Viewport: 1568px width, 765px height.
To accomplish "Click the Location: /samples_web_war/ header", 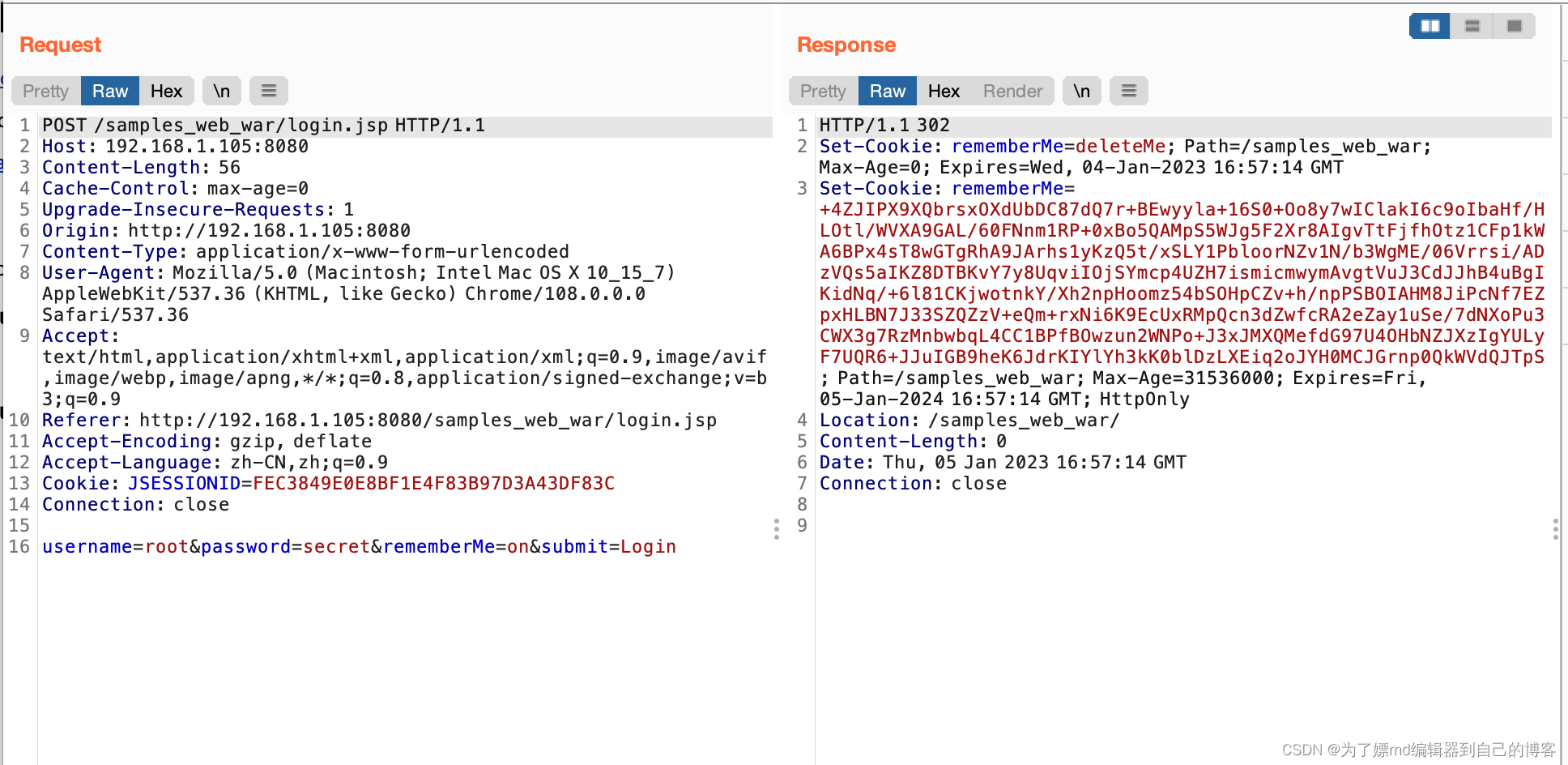I will (x=969, y=421).
